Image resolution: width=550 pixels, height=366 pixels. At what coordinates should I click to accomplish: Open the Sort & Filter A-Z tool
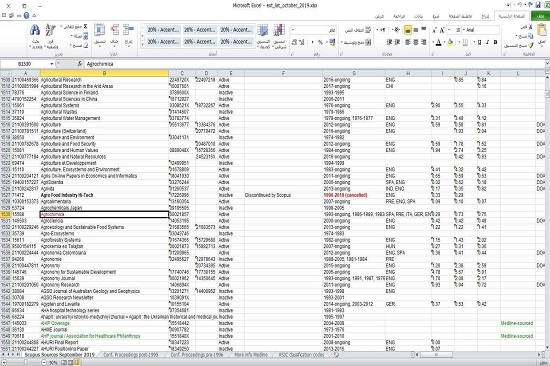point(51,30)
